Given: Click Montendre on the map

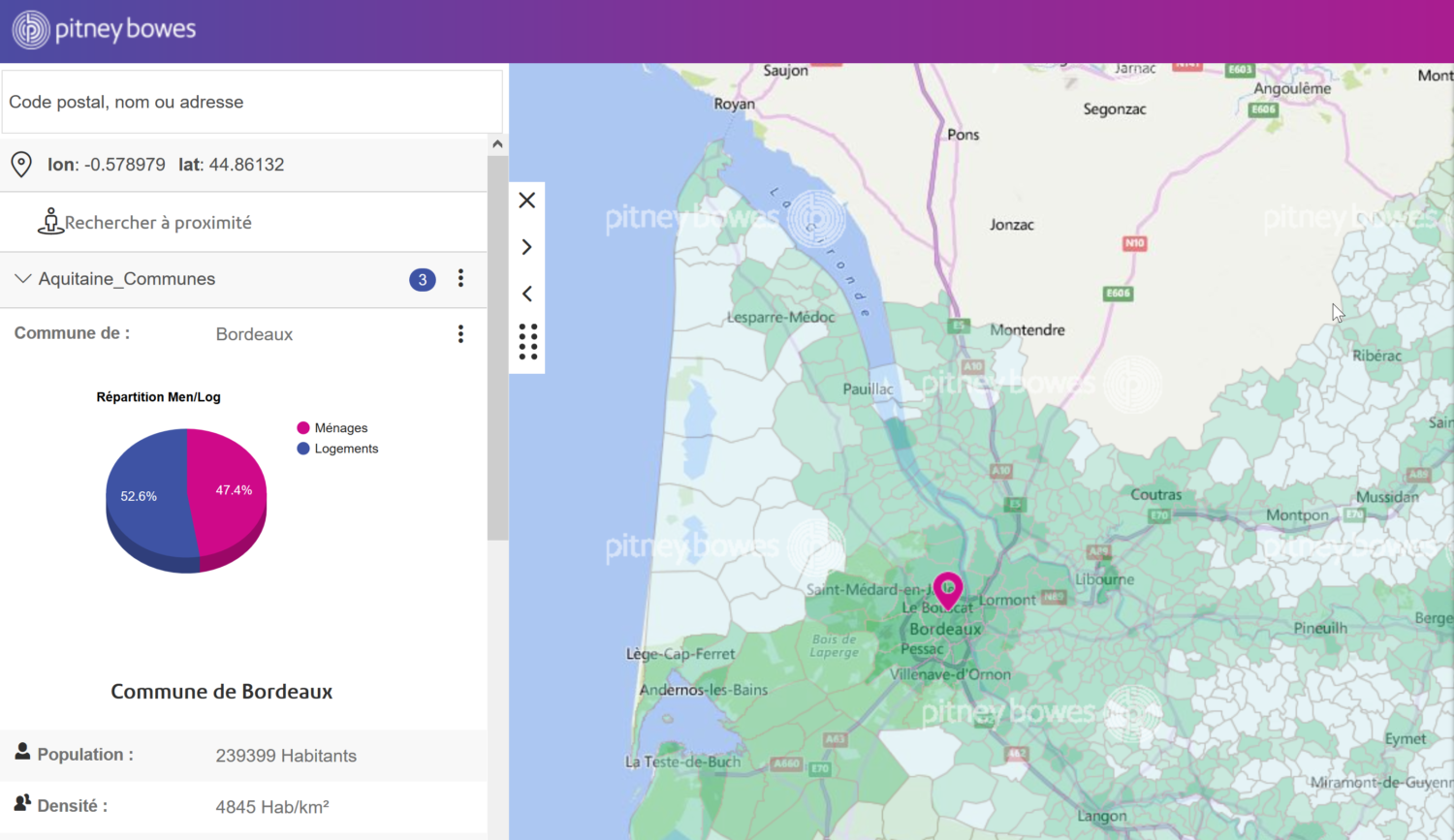Looking at the screenshot, I should [1027, 330].
